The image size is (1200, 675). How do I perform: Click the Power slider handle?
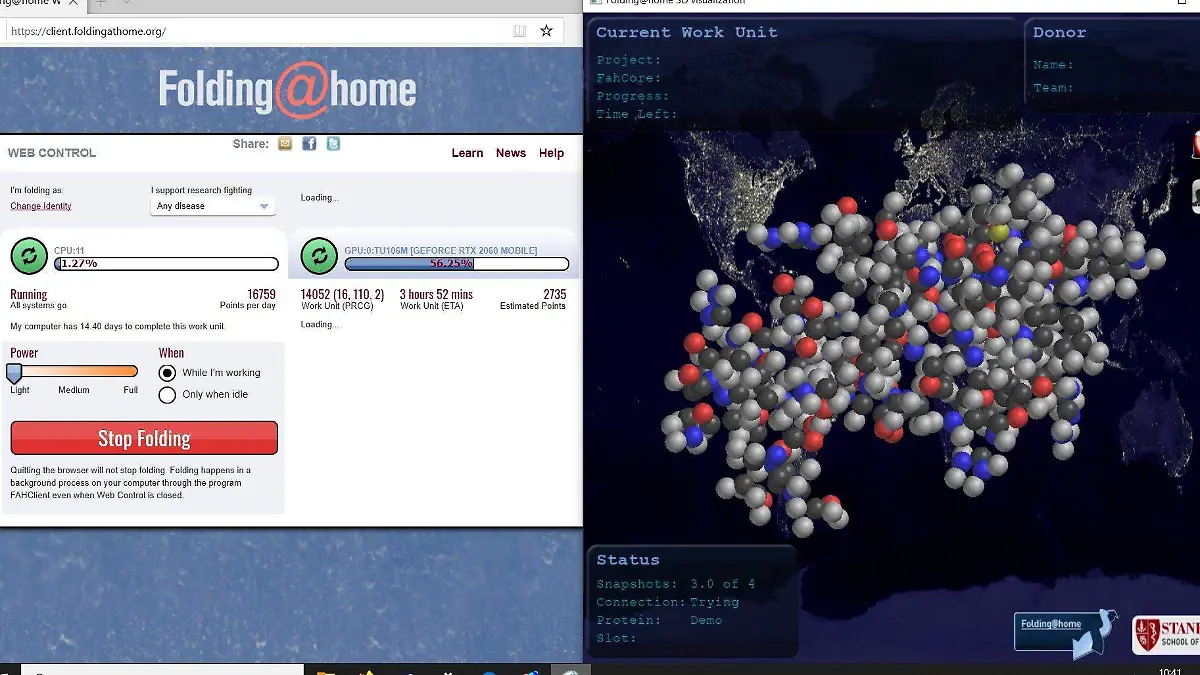(x=14, y=373)
